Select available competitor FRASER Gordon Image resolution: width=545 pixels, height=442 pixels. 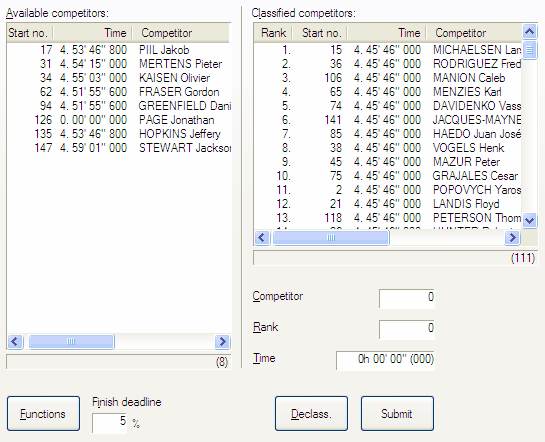click(118, 92)
